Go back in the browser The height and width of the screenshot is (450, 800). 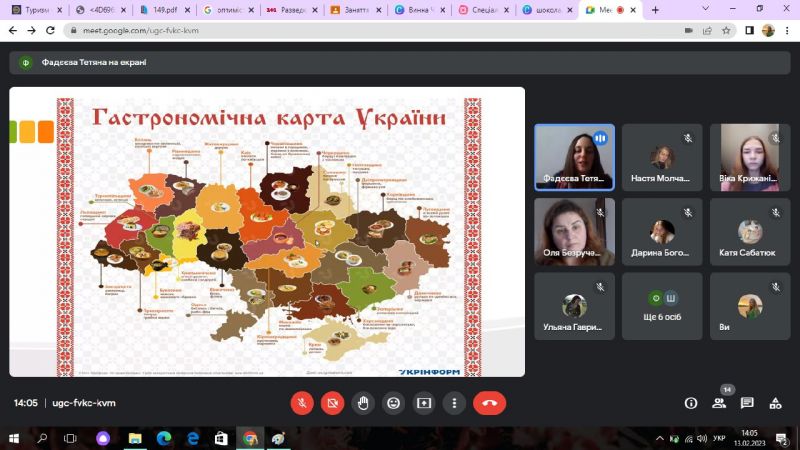[13, 31]
